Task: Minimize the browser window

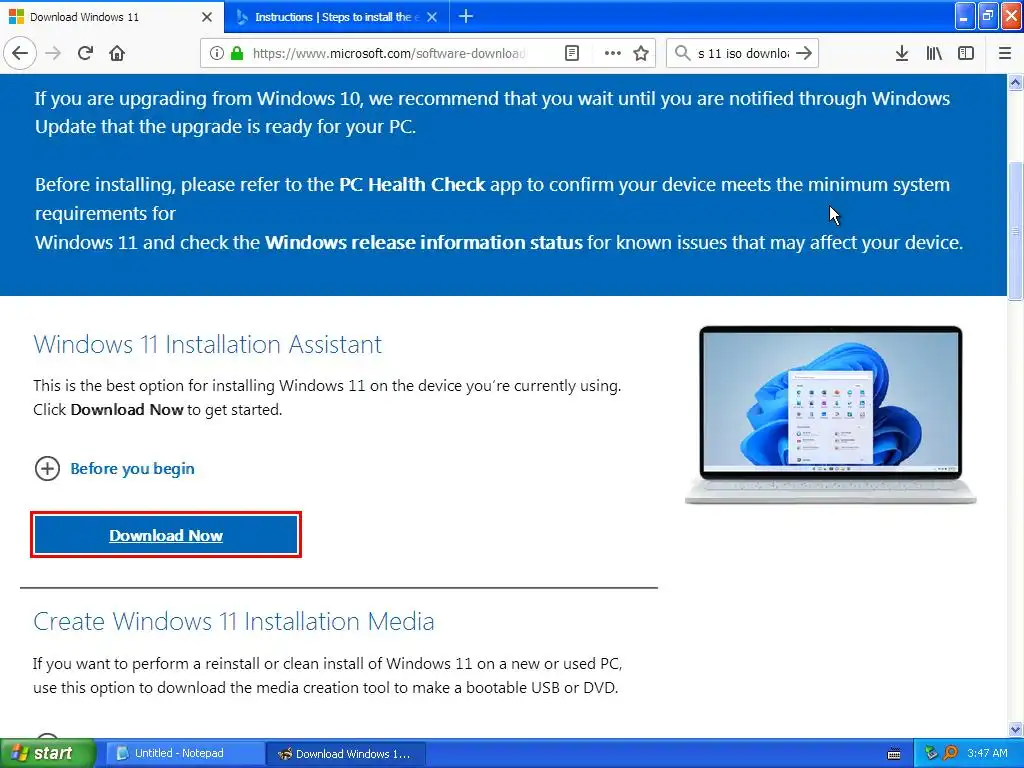Action: (965, 16)
